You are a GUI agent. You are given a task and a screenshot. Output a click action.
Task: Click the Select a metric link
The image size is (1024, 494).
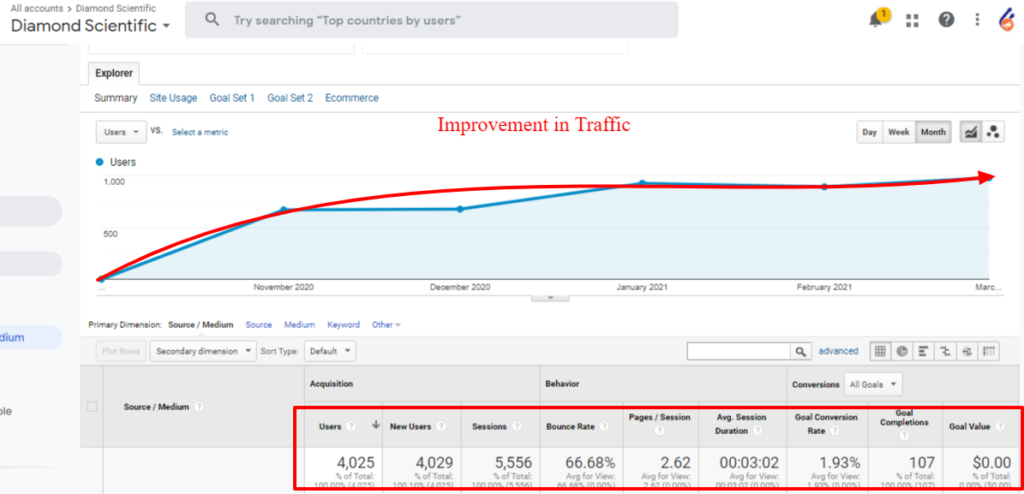tap(200, 132)
